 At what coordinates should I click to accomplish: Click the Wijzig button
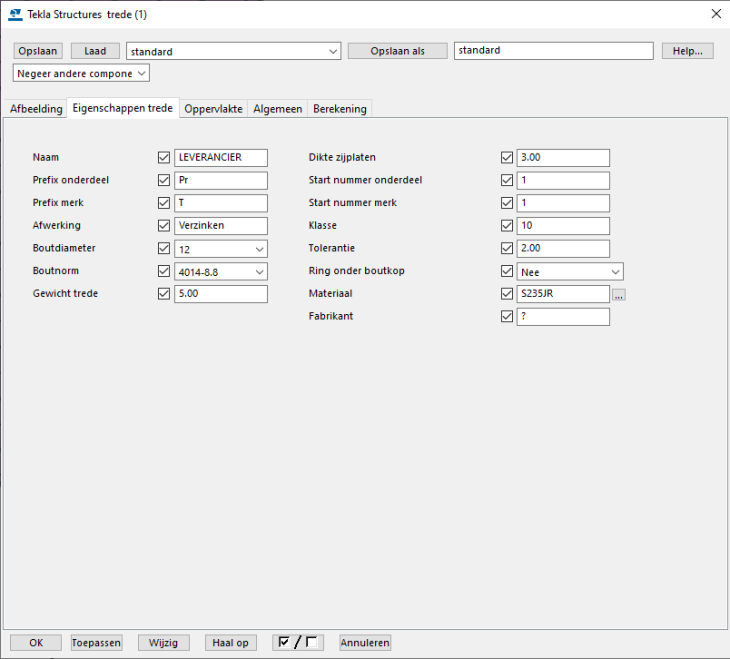[x=163, y=643]
